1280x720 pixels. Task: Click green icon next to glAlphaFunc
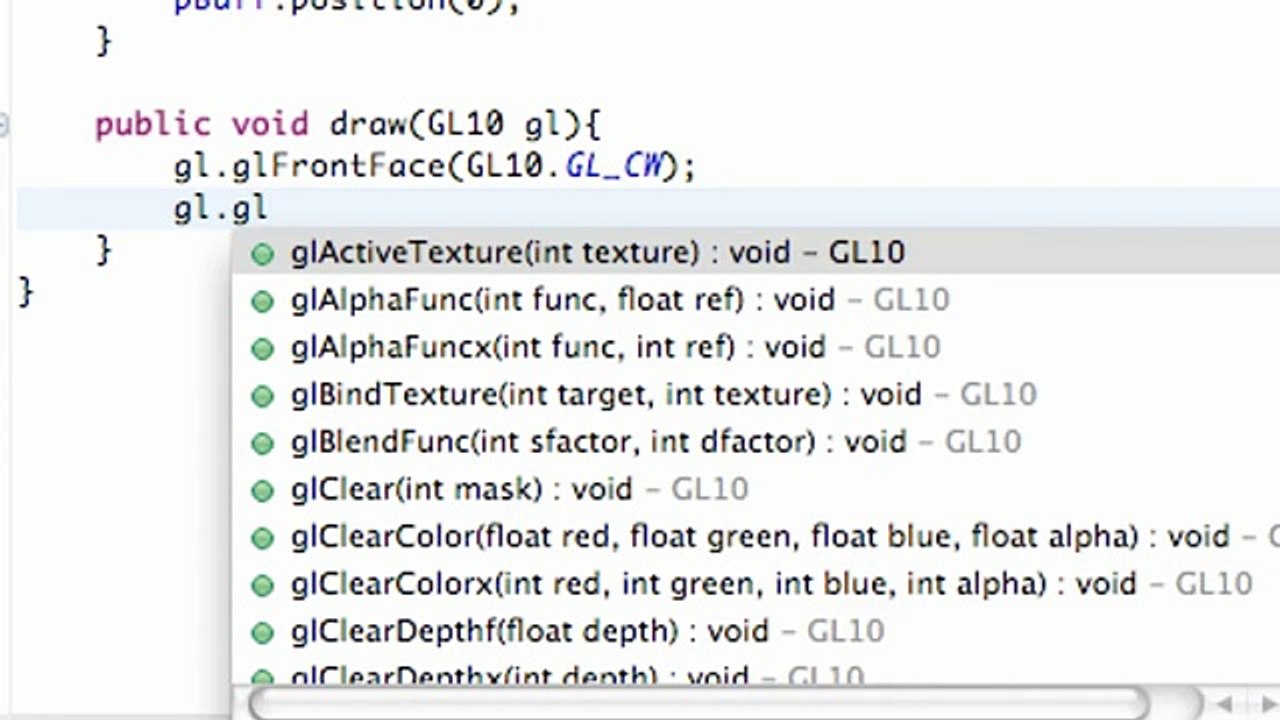pos(262,300)
